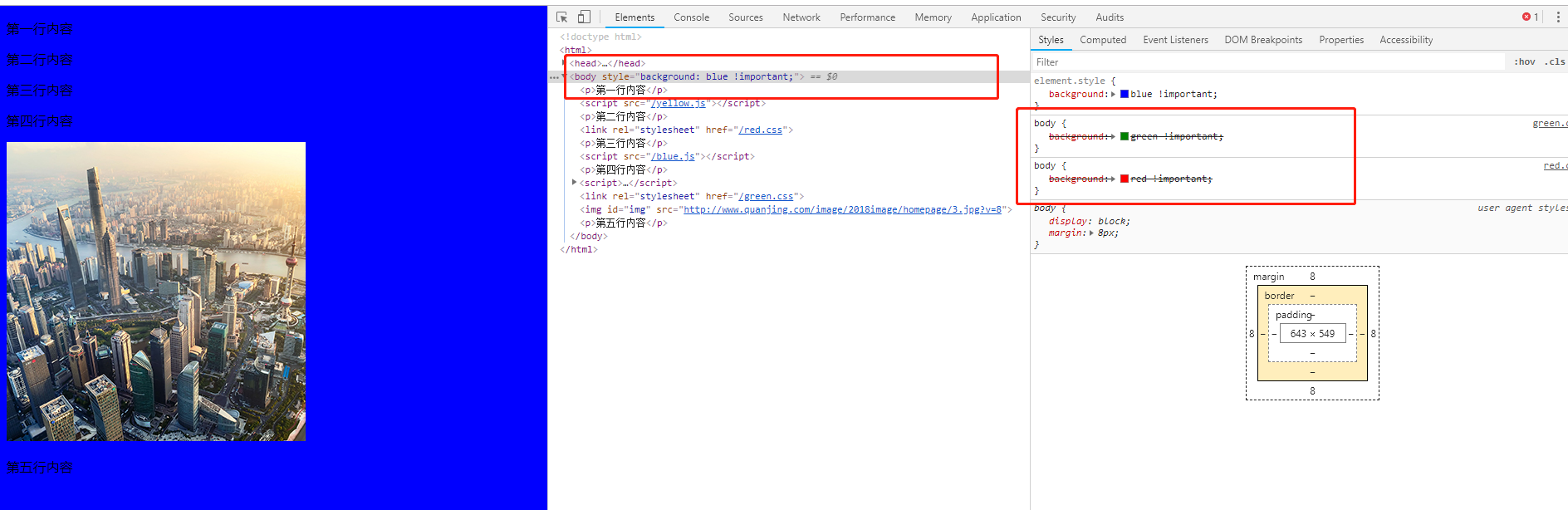Select the 第二行内容 paragraph node
Viewport: 1568px width, 510px height.
click(624, 117)
